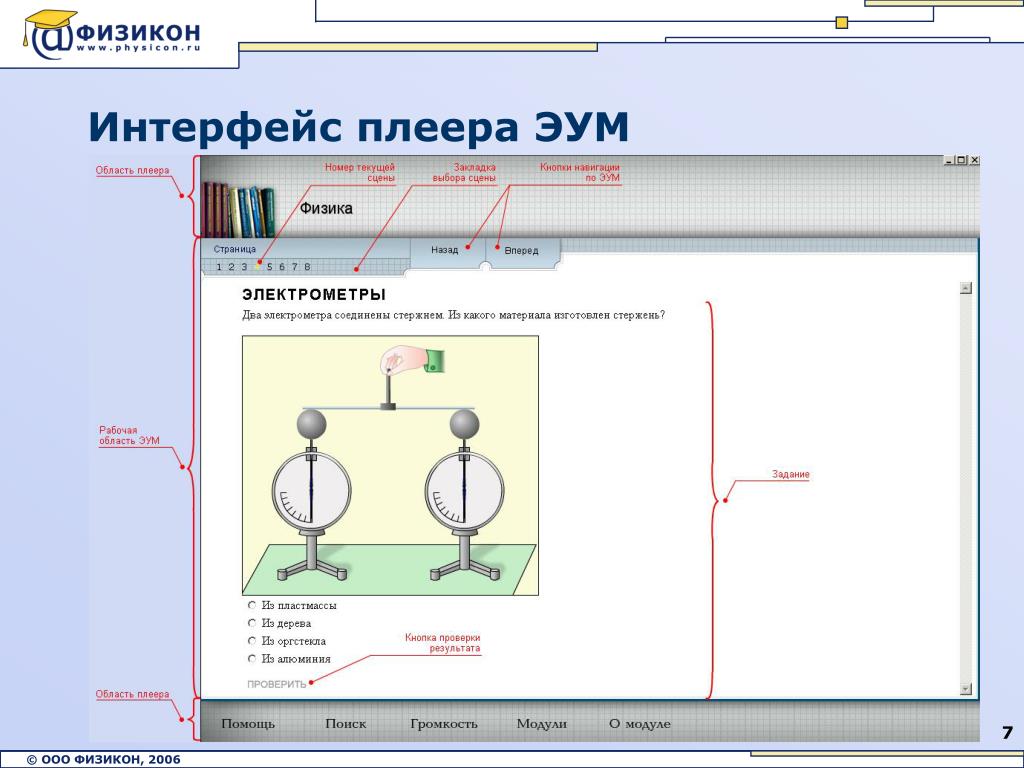This screenshot has width=1024, height=768.
Task: Click the Физика subject title
Action: [x=326, y=208]
